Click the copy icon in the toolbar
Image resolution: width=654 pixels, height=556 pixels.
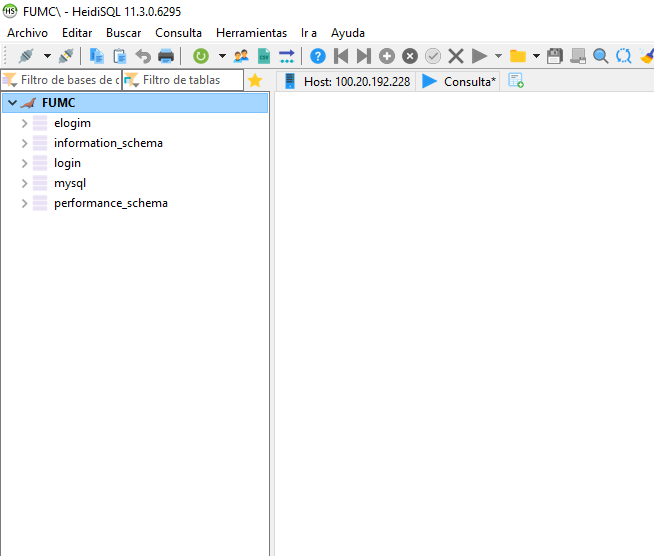point(97,56)
